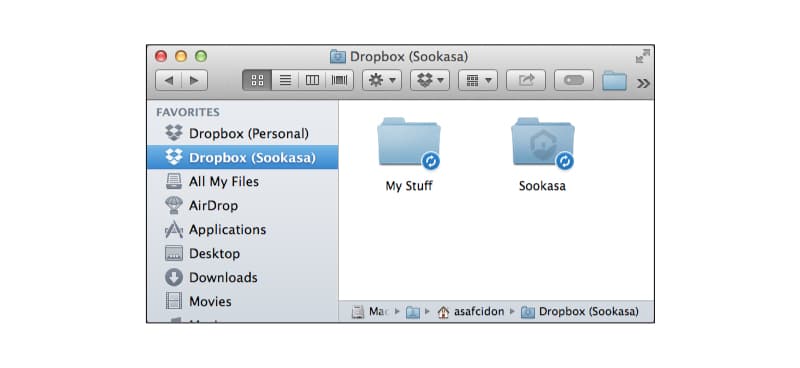This screenshot has width=800, height=368.
Task: Open the gear Action menu
Action: click(382, 81)
